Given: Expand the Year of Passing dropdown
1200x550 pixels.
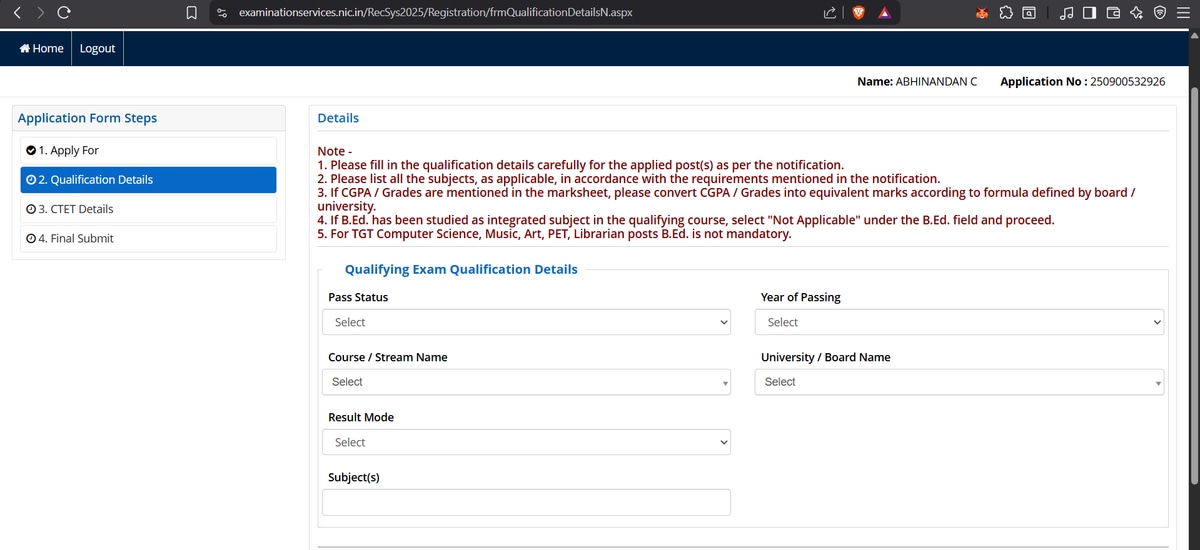Looking at the screenshot, I should [x=960, y=322].
